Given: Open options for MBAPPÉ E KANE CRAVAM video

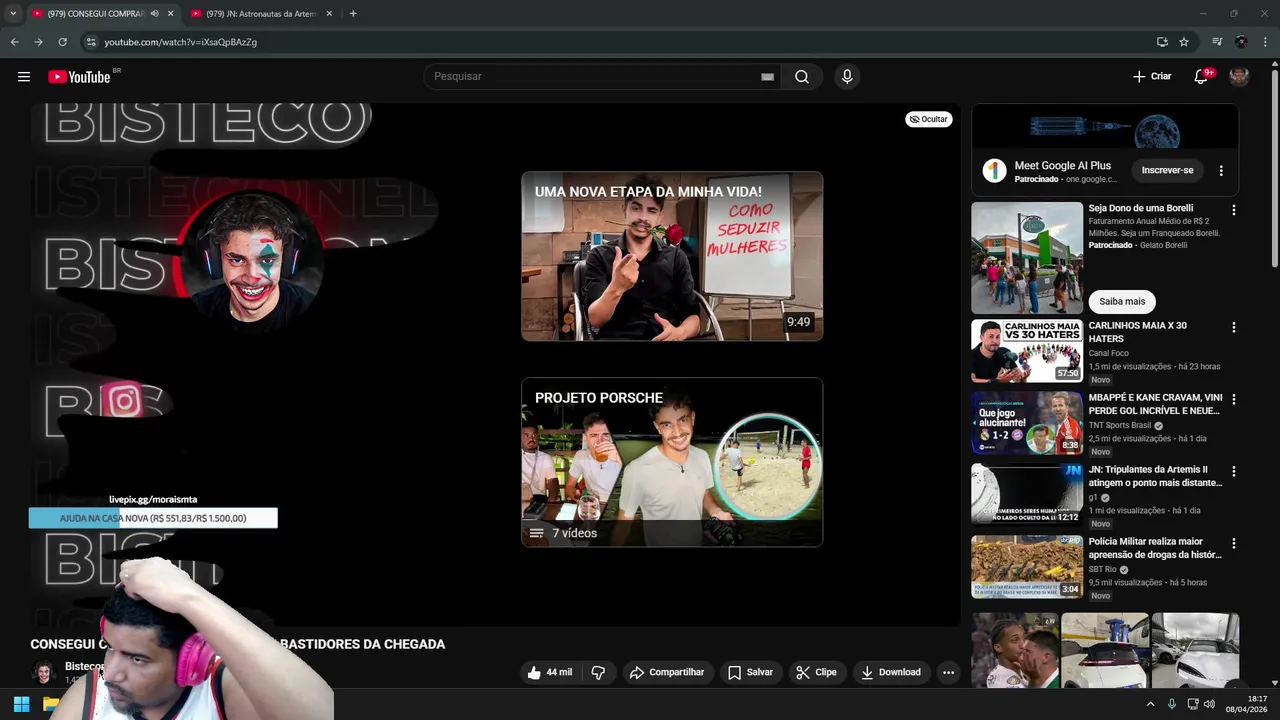Looking at the screenshot, I should [1233, 399].
